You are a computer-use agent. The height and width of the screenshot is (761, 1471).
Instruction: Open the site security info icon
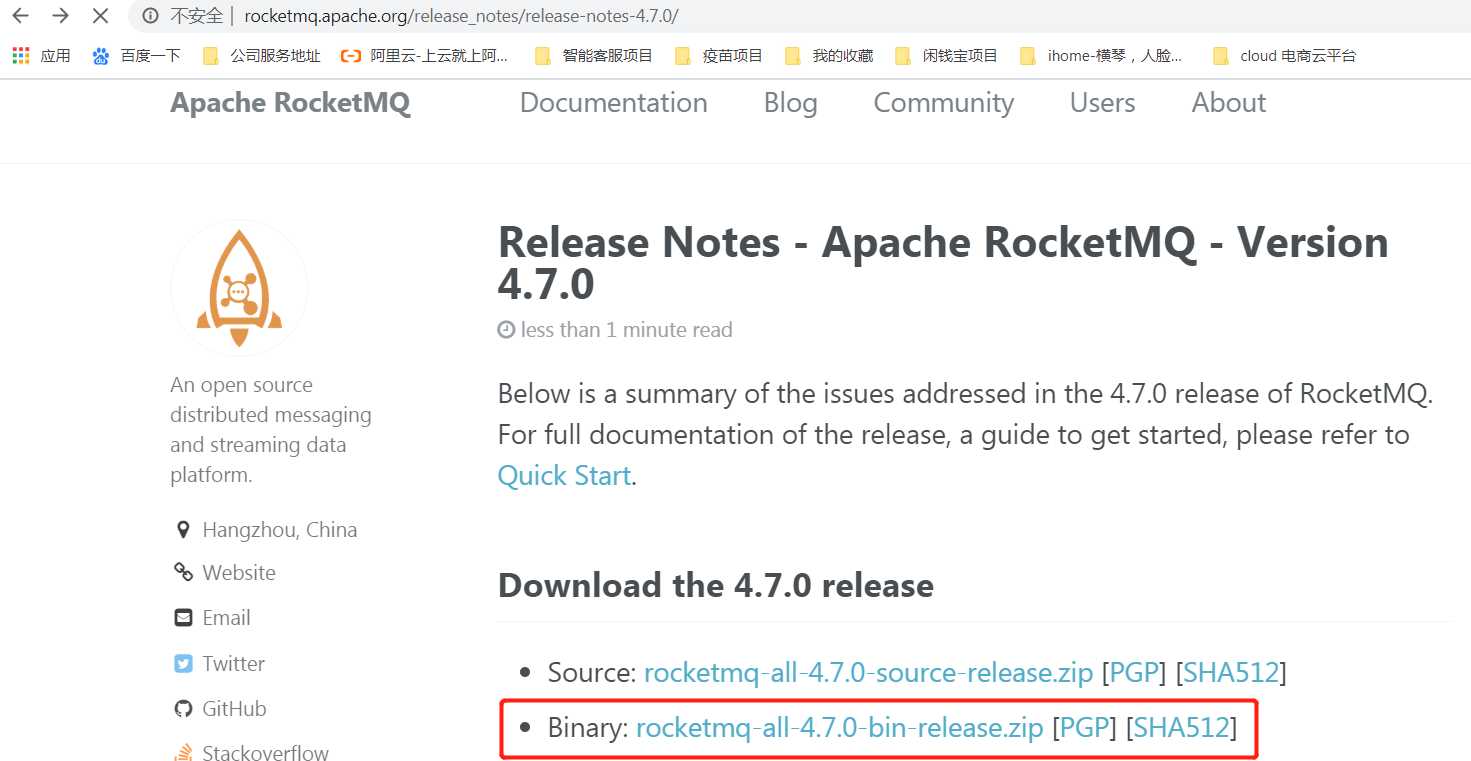(151, 16)
